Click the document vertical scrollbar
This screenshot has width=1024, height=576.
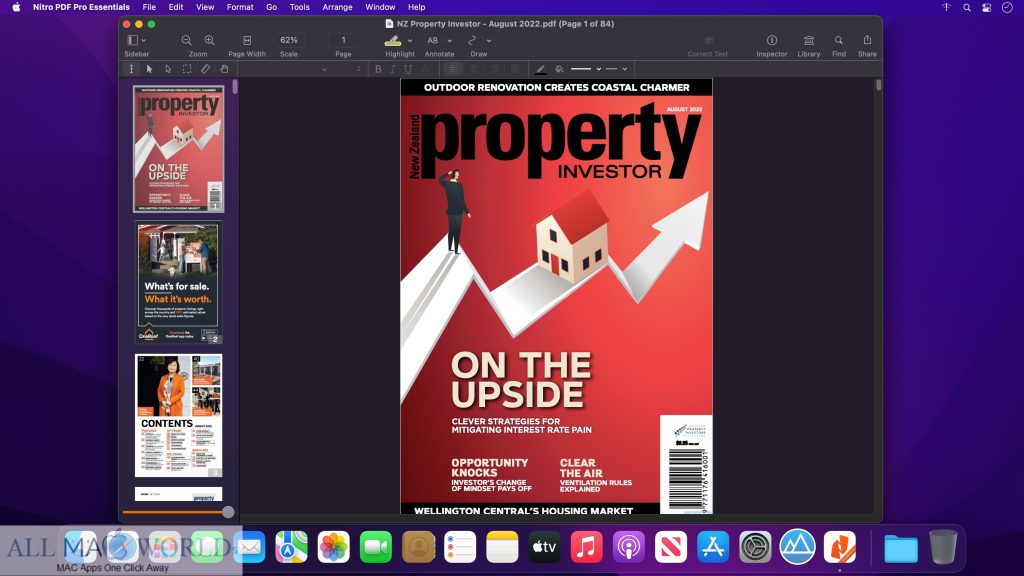(878, 85)
